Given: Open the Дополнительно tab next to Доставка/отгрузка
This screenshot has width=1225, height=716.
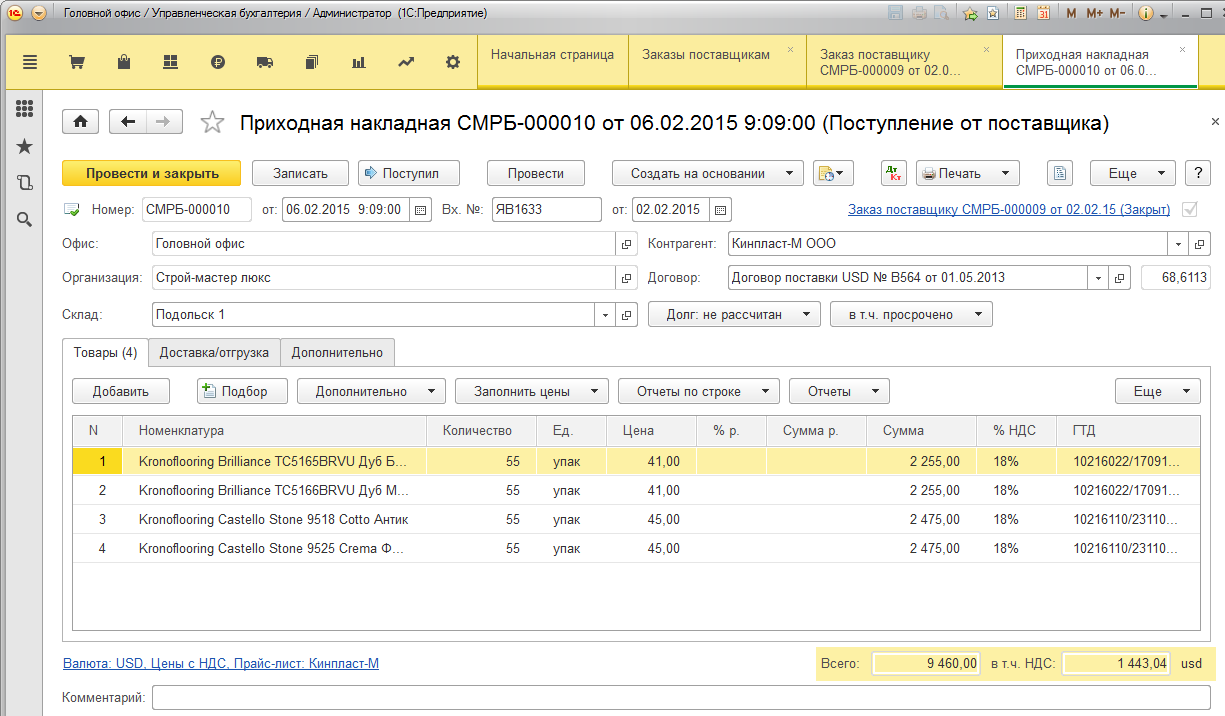Looking at the screenshot, I should pos(337,352).
